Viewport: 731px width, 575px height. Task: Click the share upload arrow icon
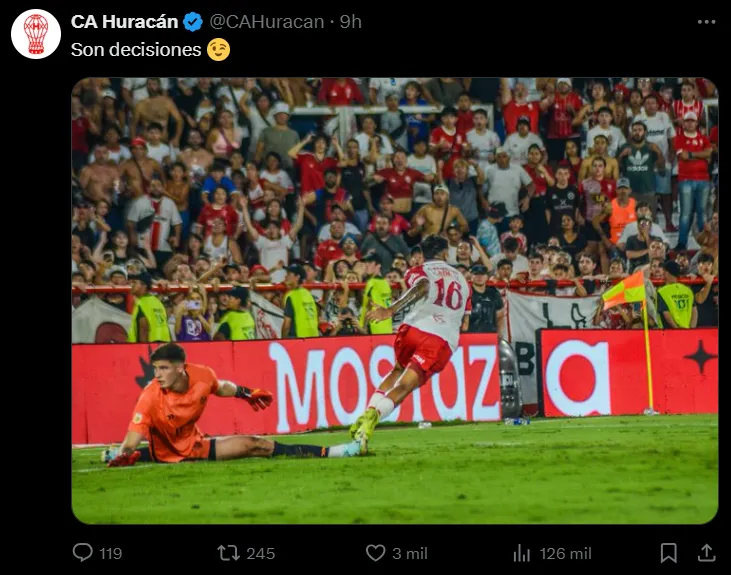click(x=706, y=553)
